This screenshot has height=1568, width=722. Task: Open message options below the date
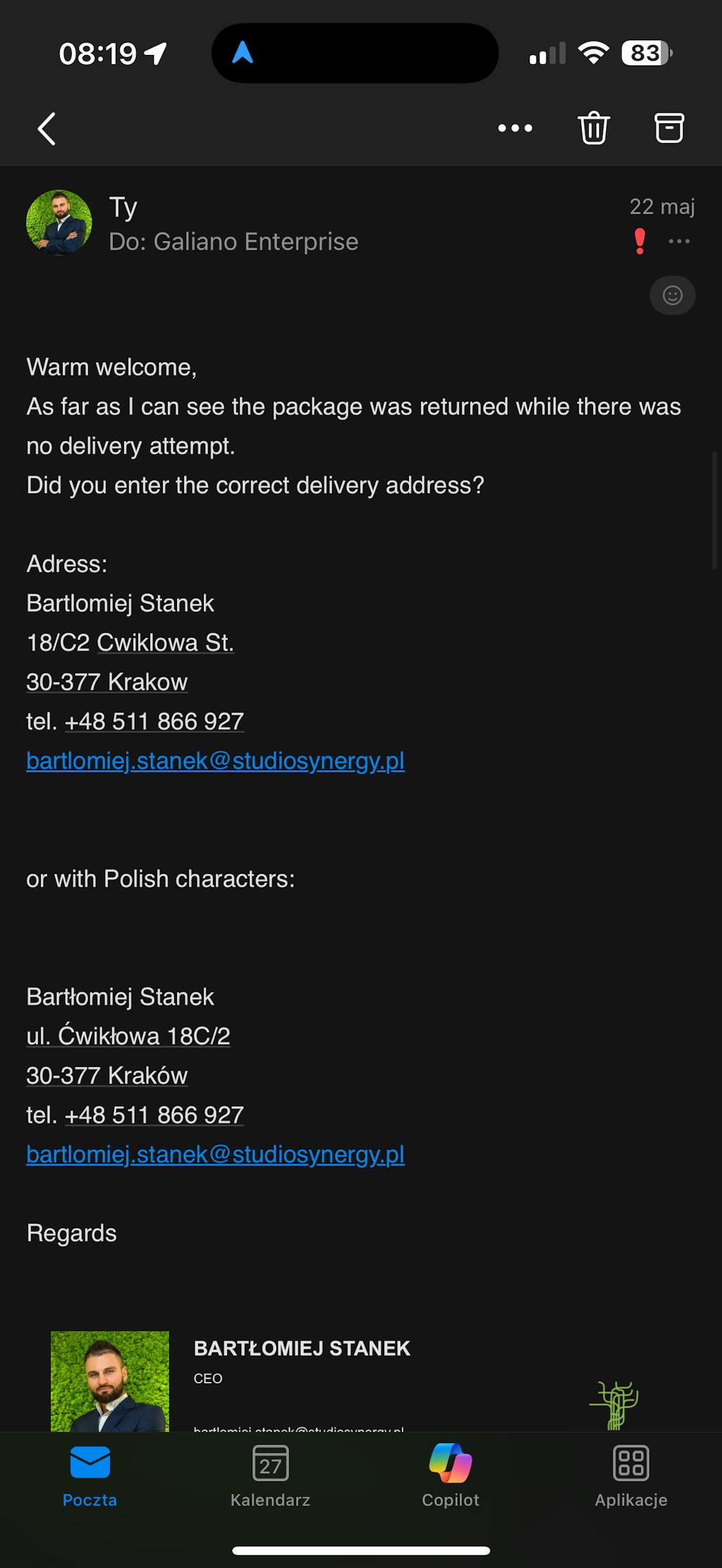679,242
